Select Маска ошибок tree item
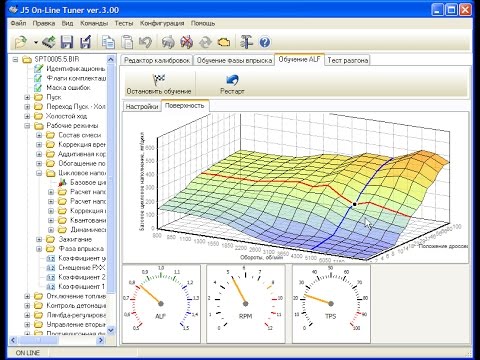Viewport: 480px width, 360px height. 68,88
